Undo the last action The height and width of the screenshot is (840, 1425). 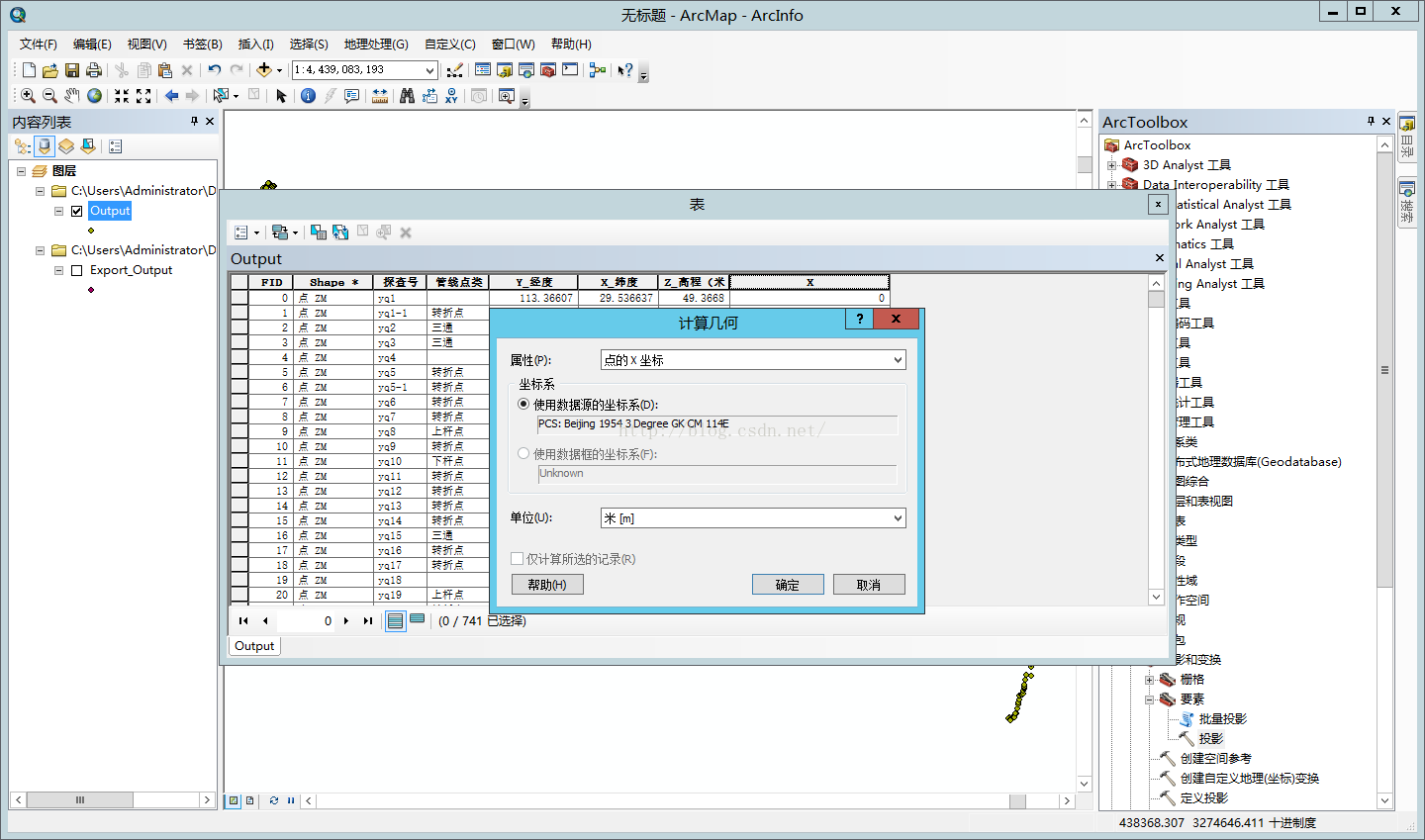(x=214, y=70)
